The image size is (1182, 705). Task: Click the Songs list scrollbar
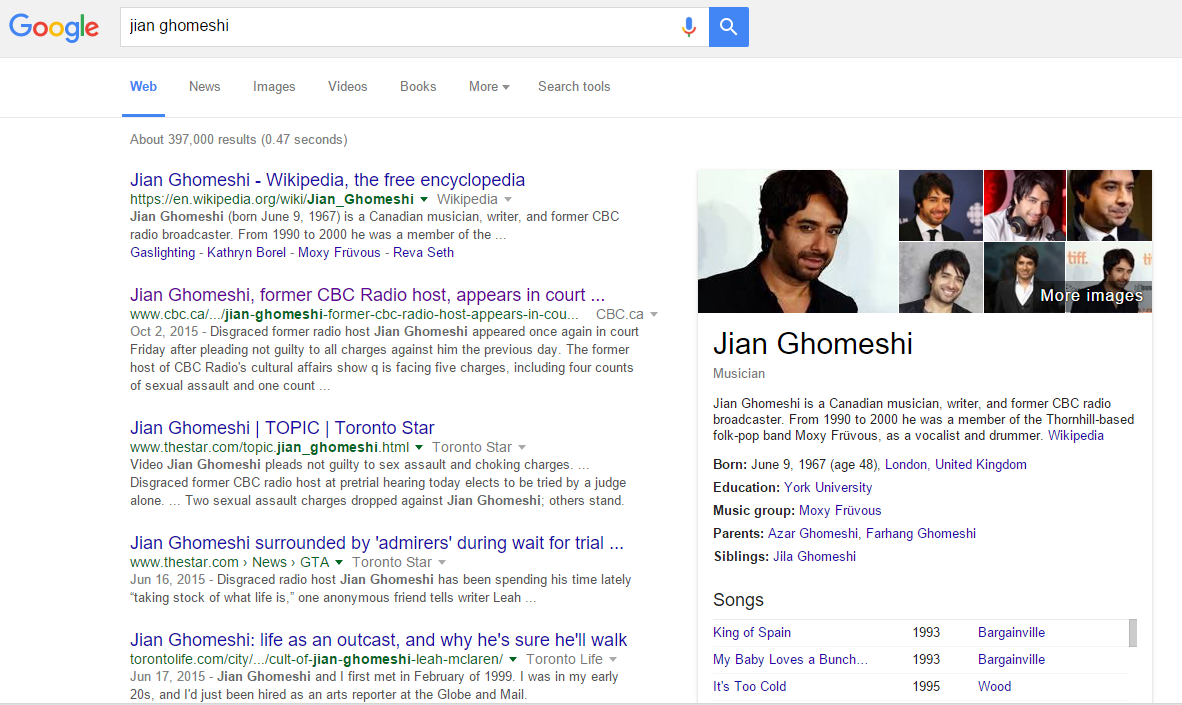1132,633
